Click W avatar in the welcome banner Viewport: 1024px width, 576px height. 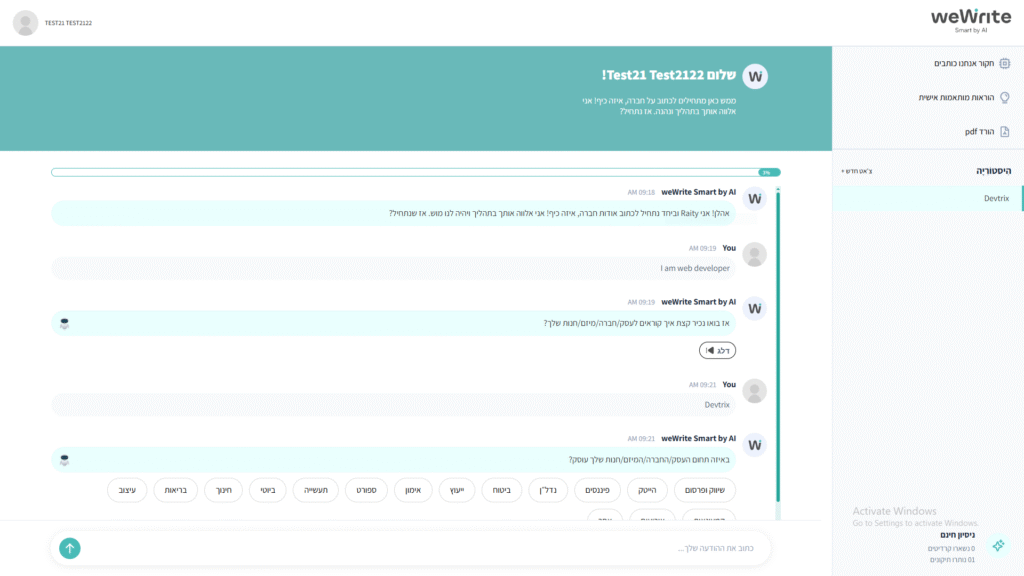click(755, 76)
